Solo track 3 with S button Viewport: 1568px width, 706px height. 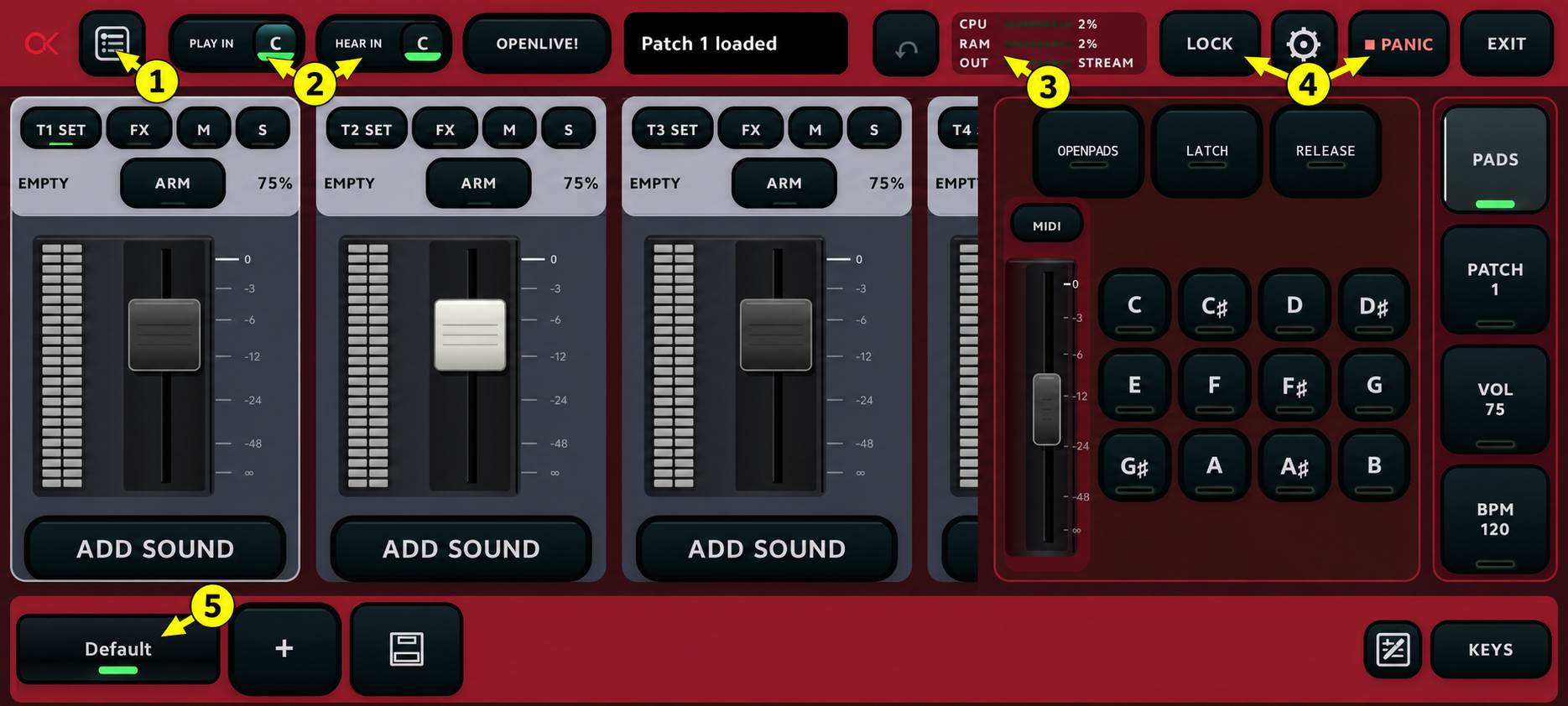[x=874, y=129]
